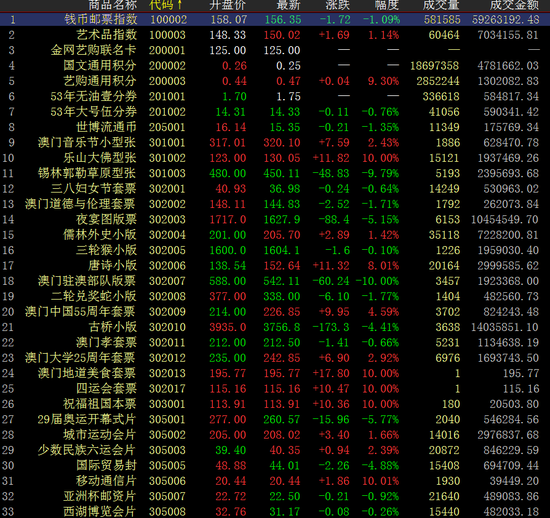Select the 亚洲杯邮资片 row
550x518 pixels.
click(x=275, y=496)
